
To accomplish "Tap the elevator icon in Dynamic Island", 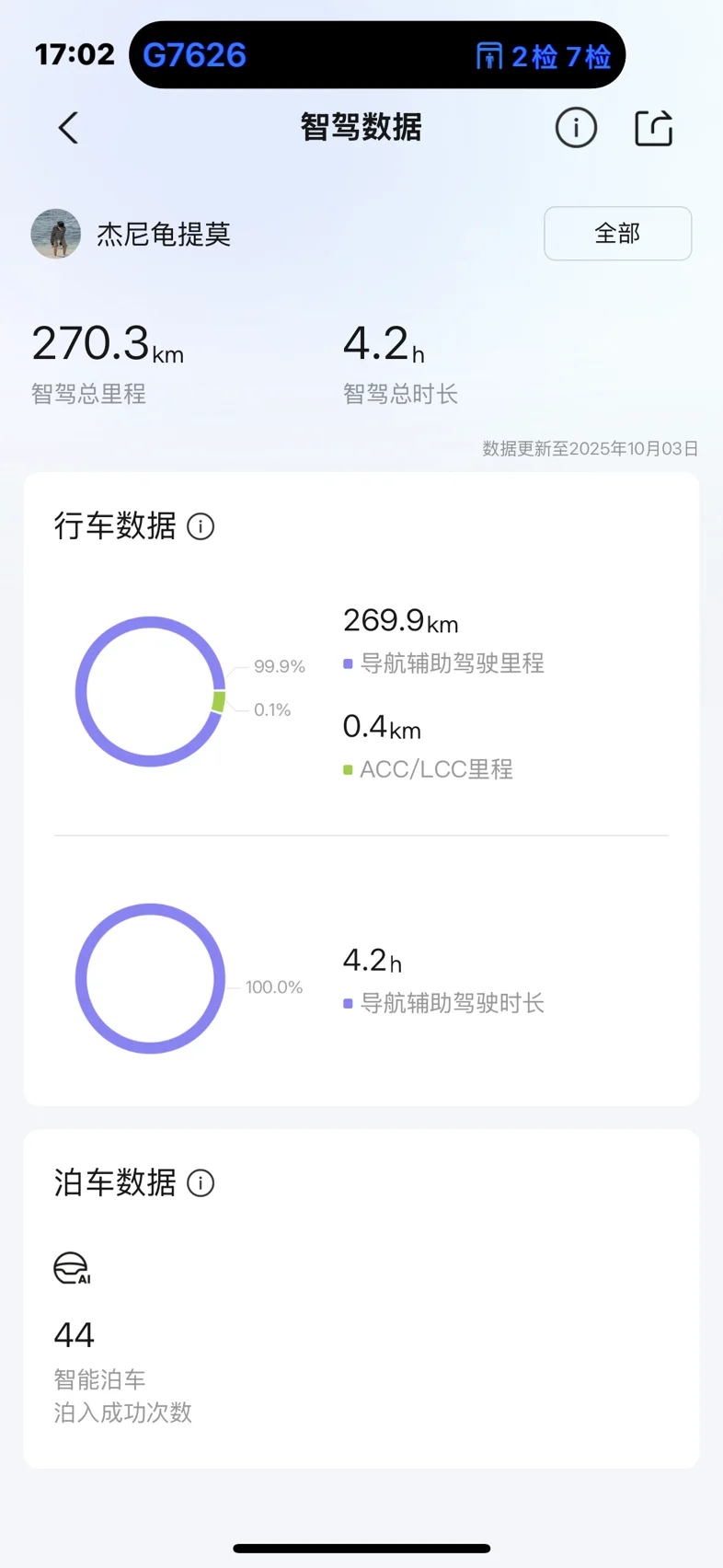I will tap(488, 56).
